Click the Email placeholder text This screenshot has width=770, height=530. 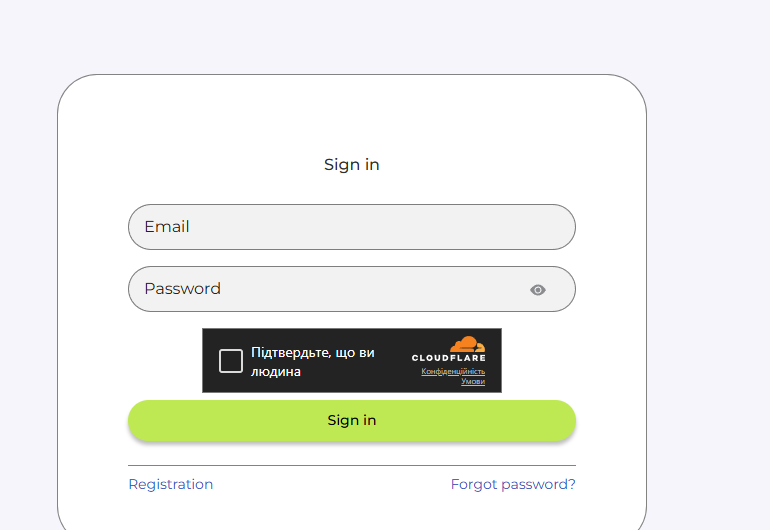pos(167,227)
